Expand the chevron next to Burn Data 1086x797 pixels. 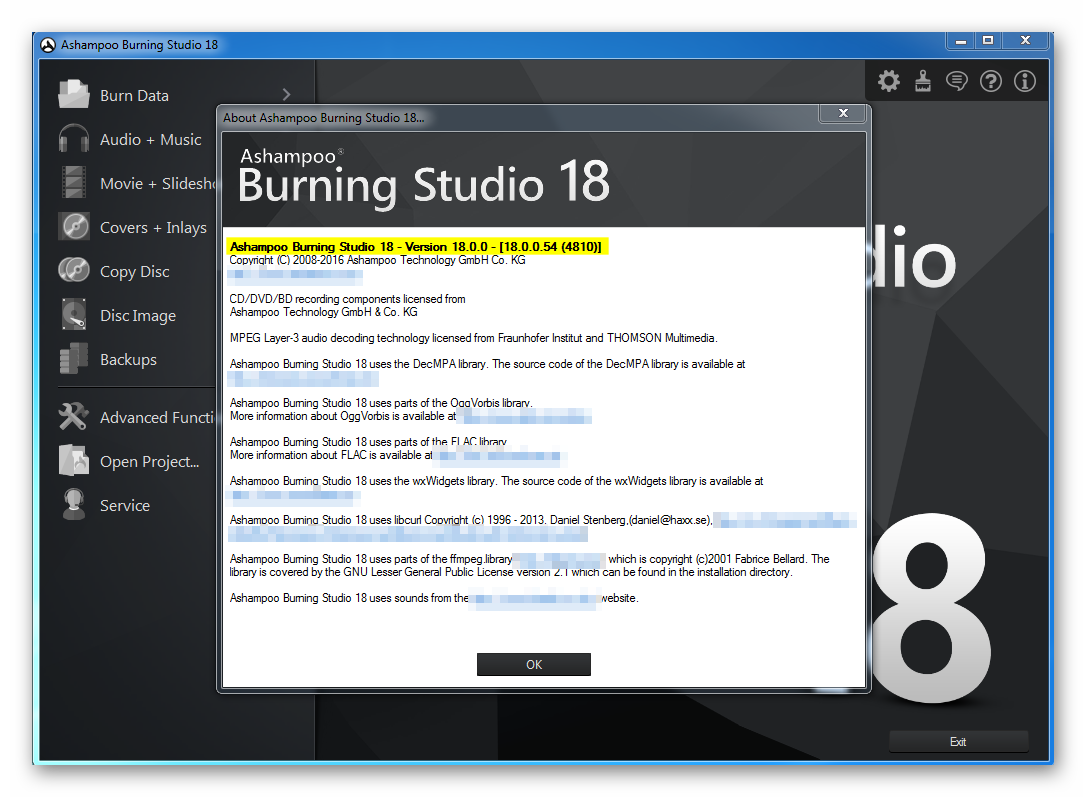(287, 95)
